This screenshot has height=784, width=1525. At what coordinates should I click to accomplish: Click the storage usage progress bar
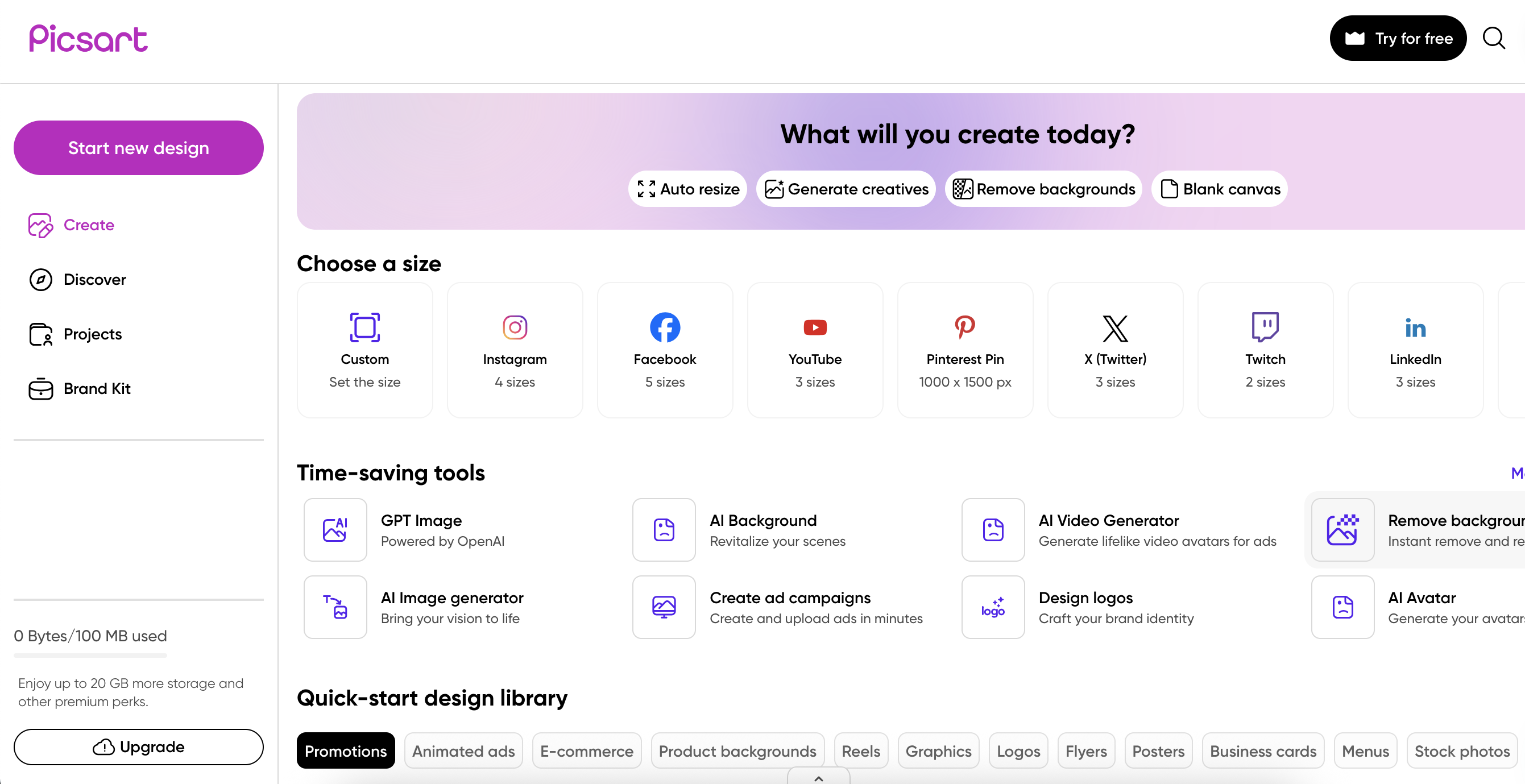tap(90, 655)
